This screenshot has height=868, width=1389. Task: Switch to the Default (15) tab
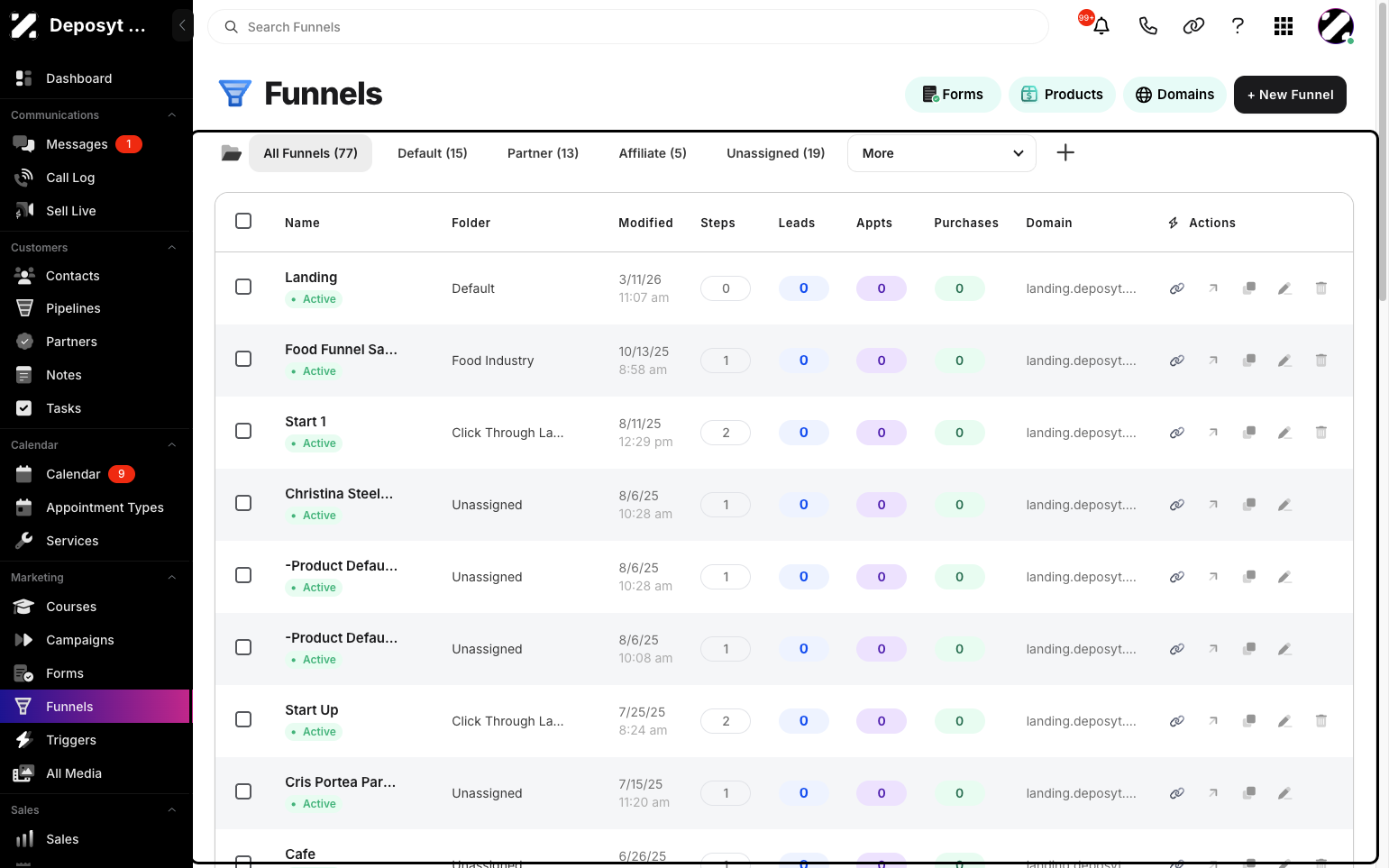tap(433, 153)
